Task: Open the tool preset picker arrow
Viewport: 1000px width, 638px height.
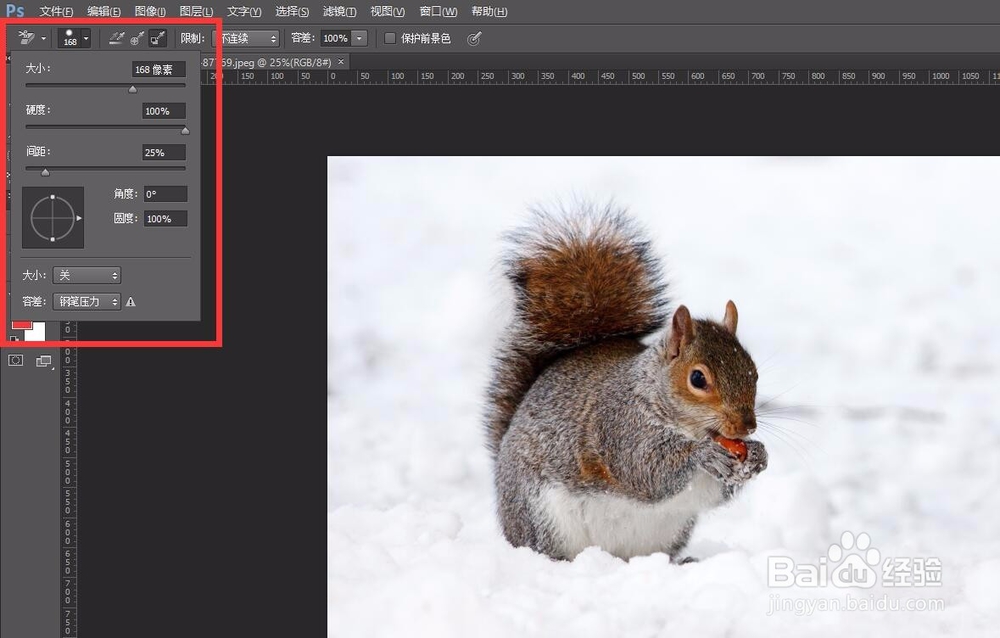Action: click(43, 38)
